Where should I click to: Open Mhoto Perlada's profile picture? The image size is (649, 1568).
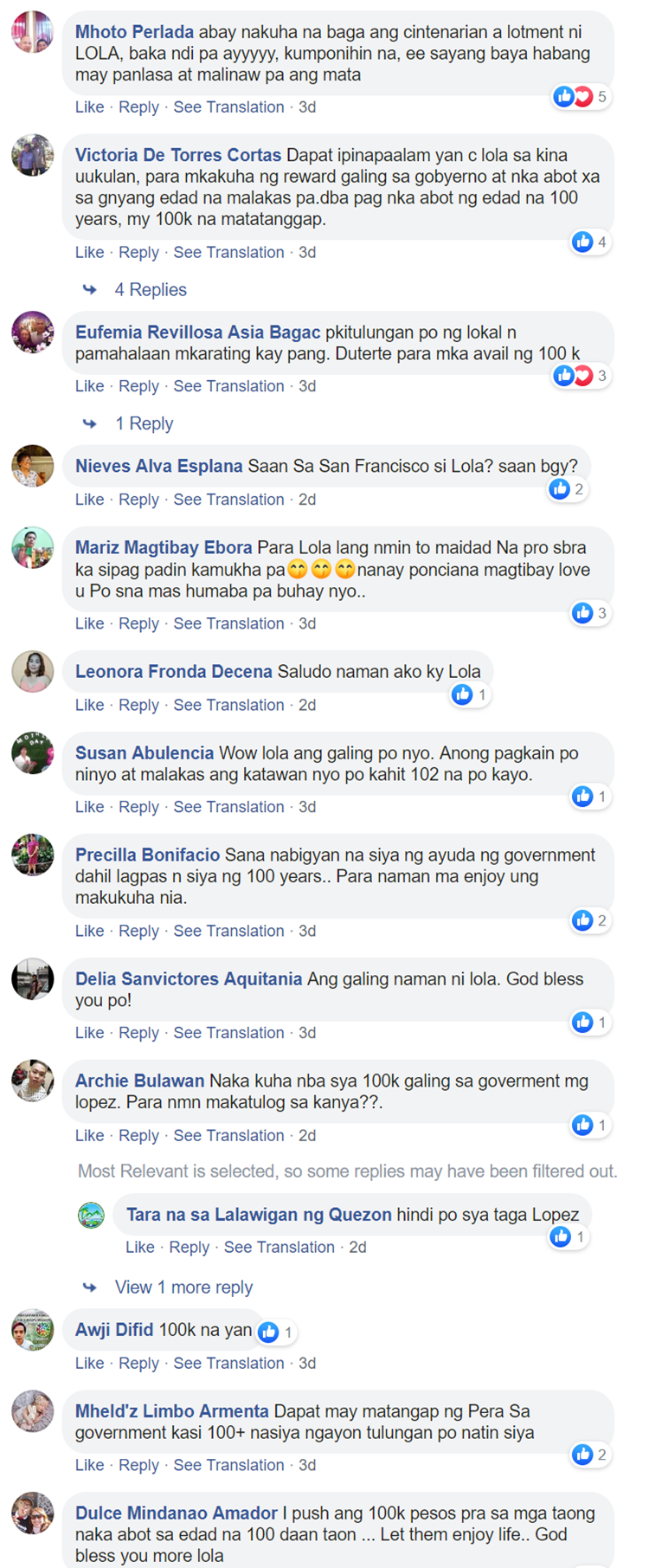pyautogui.click(x=33, y=32)
